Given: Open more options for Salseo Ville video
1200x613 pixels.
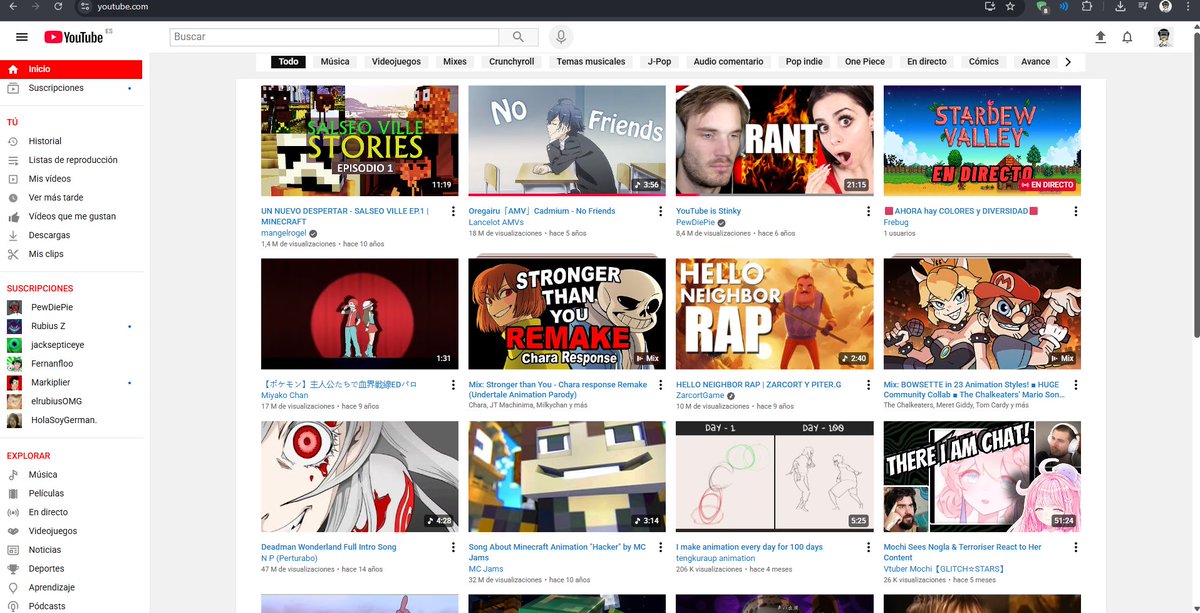Looking at the screenshot, I should 453,212.
